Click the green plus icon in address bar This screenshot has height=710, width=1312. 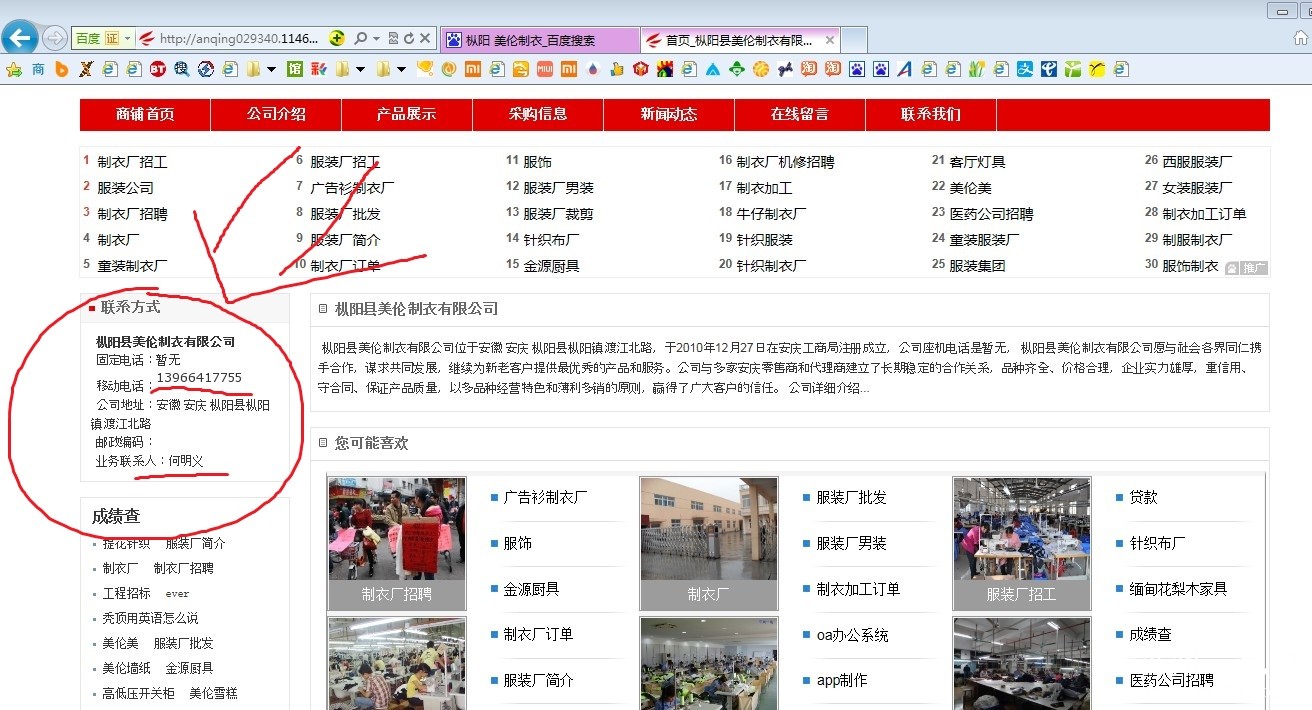tap(338, 39)
